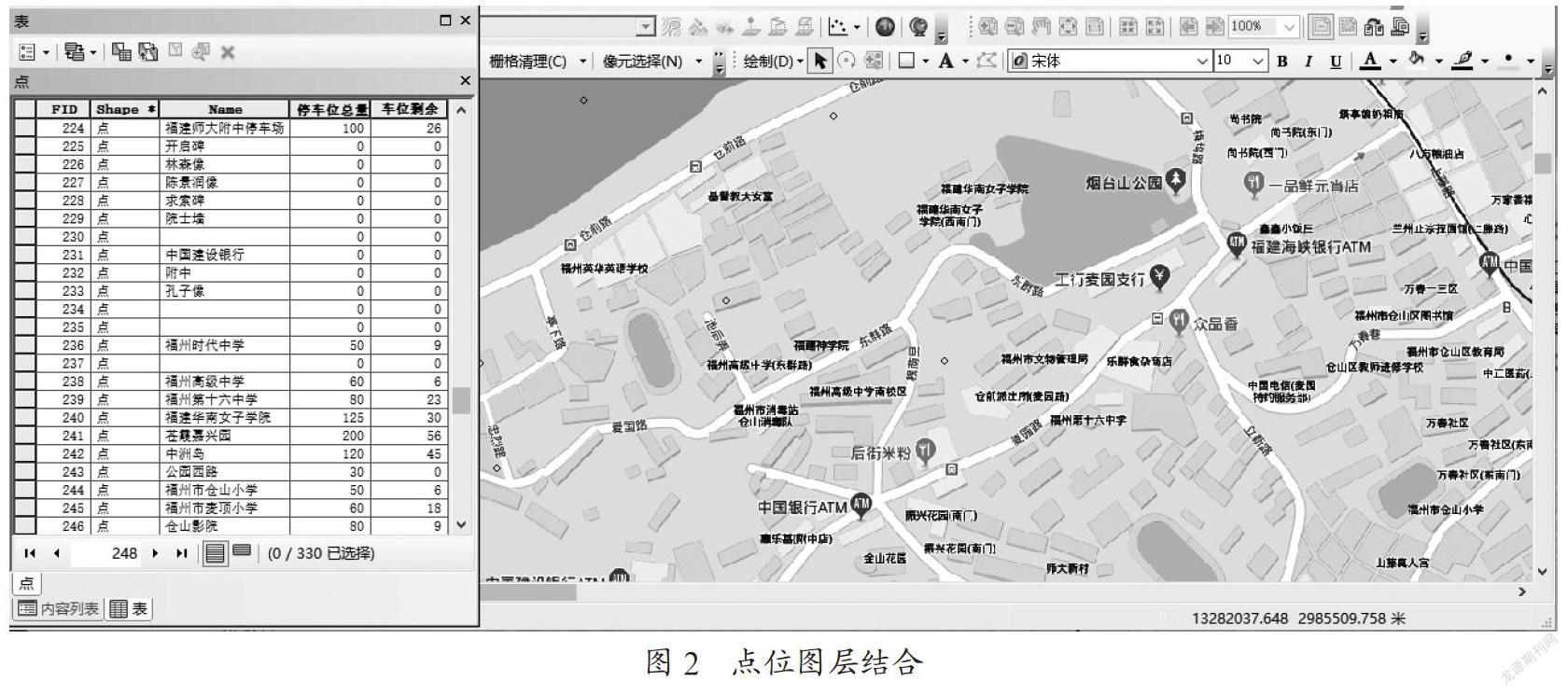Viewport: 1568px width, 695px height.
Task: Go to last record in table
Action: click(x=182, y=553)
